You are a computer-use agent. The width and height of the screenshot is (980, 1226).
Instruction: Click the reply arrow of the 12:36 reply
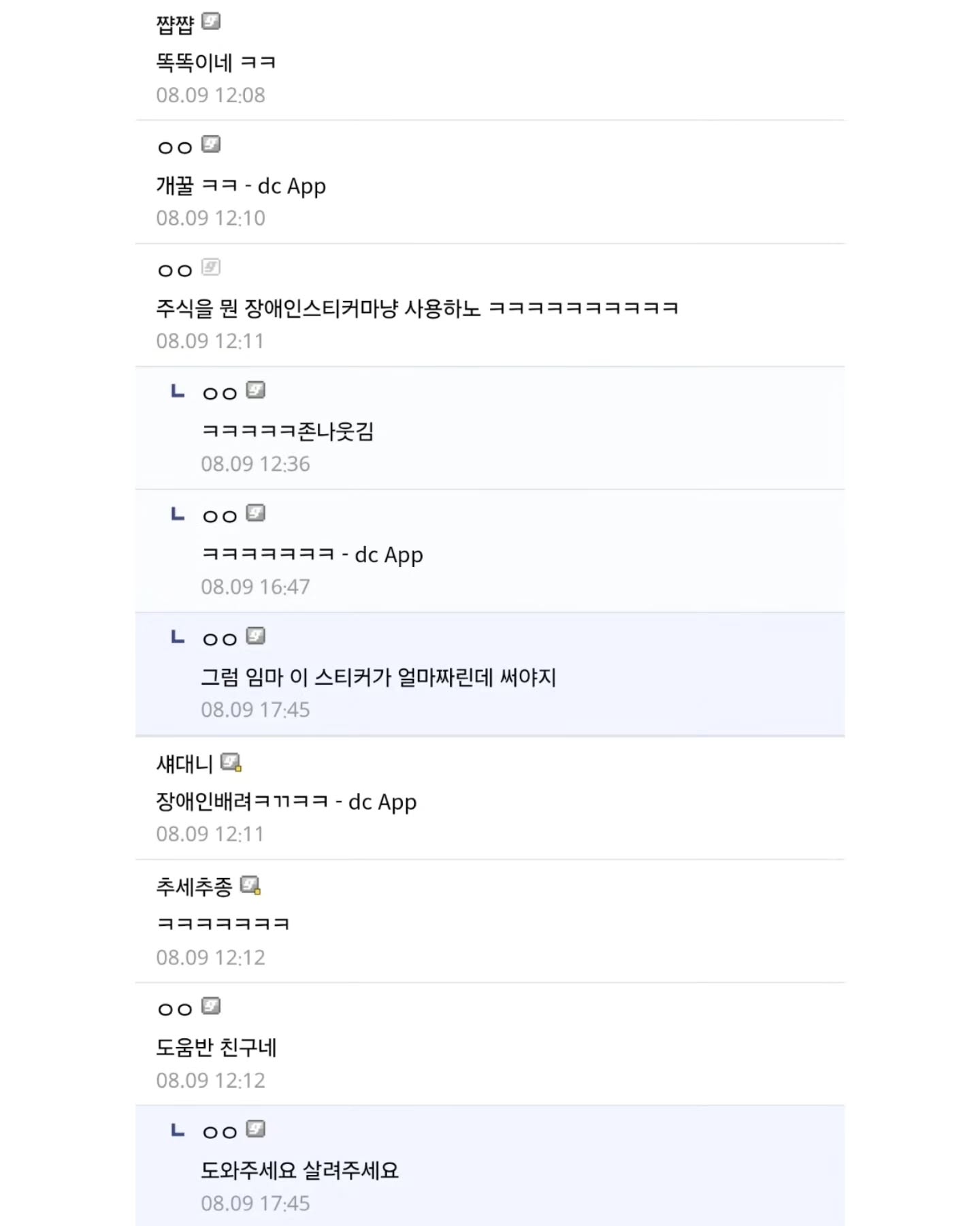[178, 391]
